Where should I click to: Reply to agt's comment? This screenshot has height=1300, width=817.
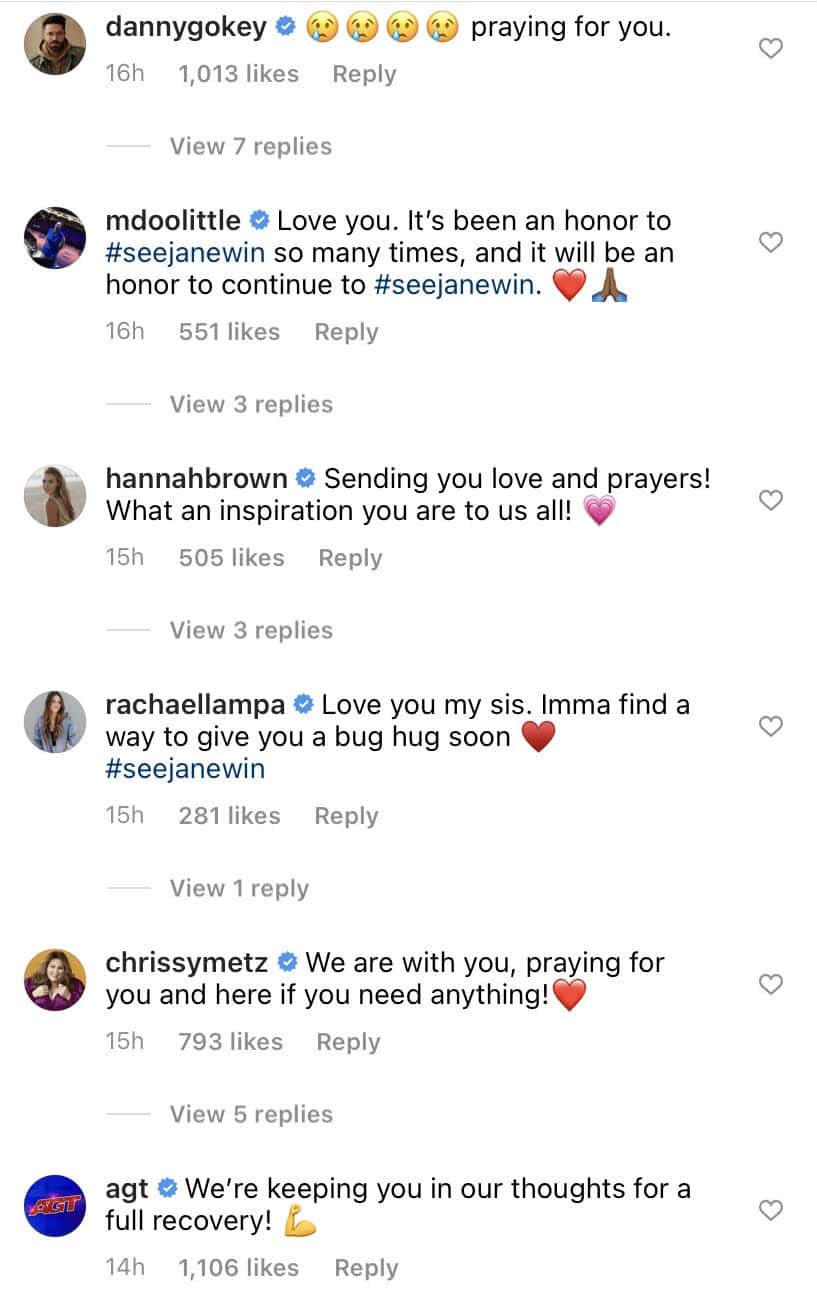coord(366,1268)
